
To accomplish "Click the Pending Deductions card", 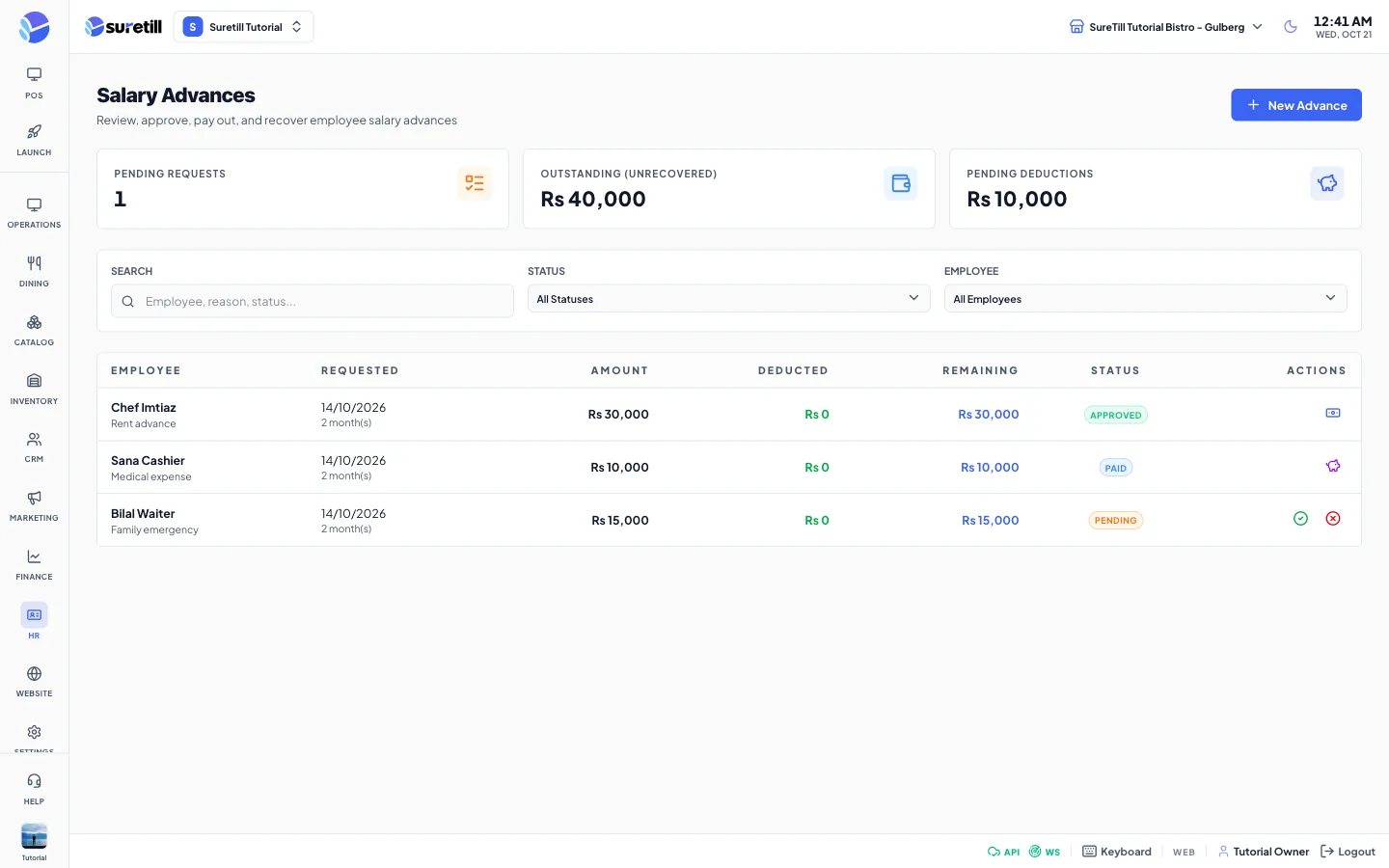I will 1156,189.
